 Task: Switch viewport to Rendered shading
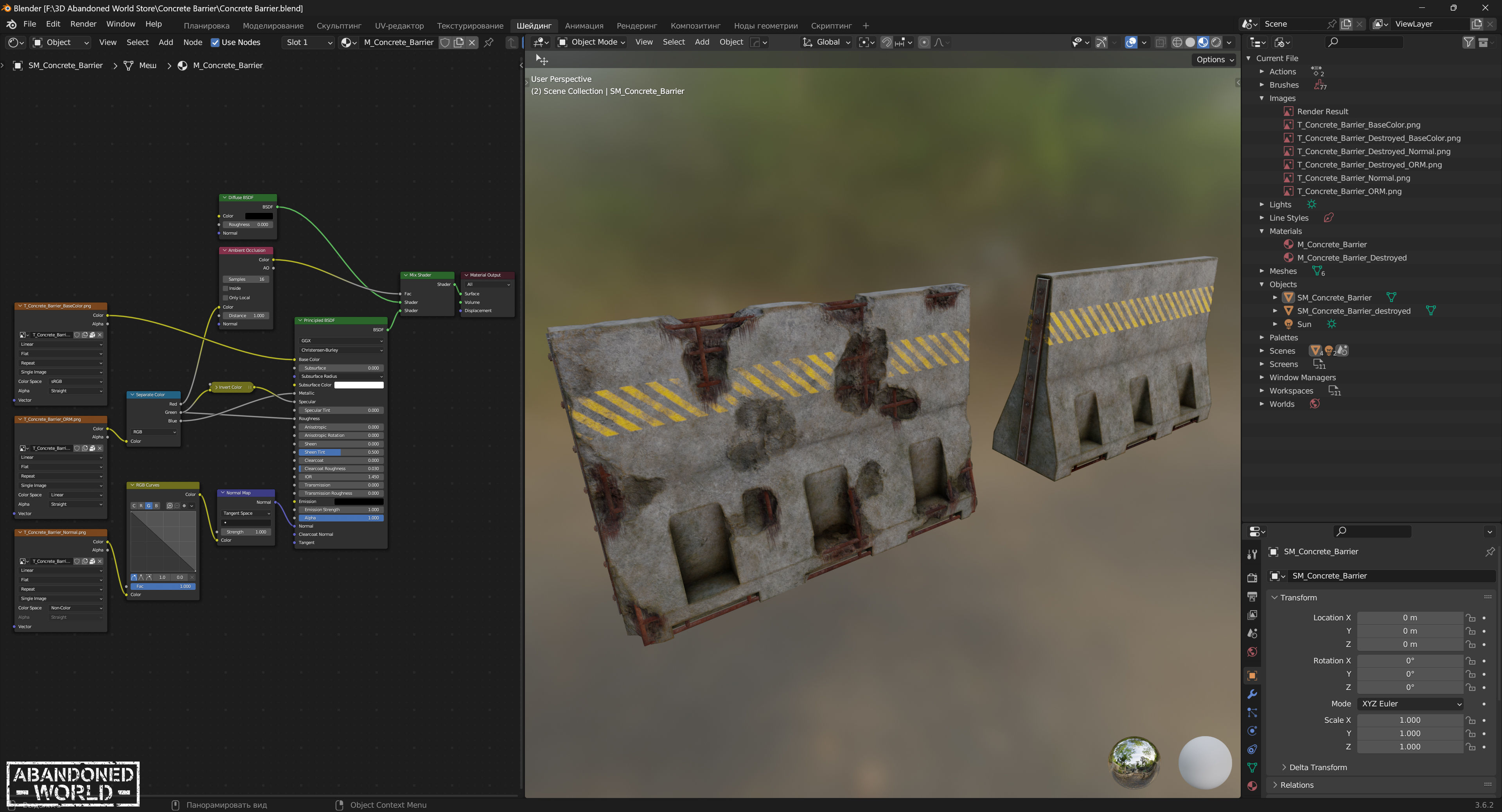[1216, 43]
